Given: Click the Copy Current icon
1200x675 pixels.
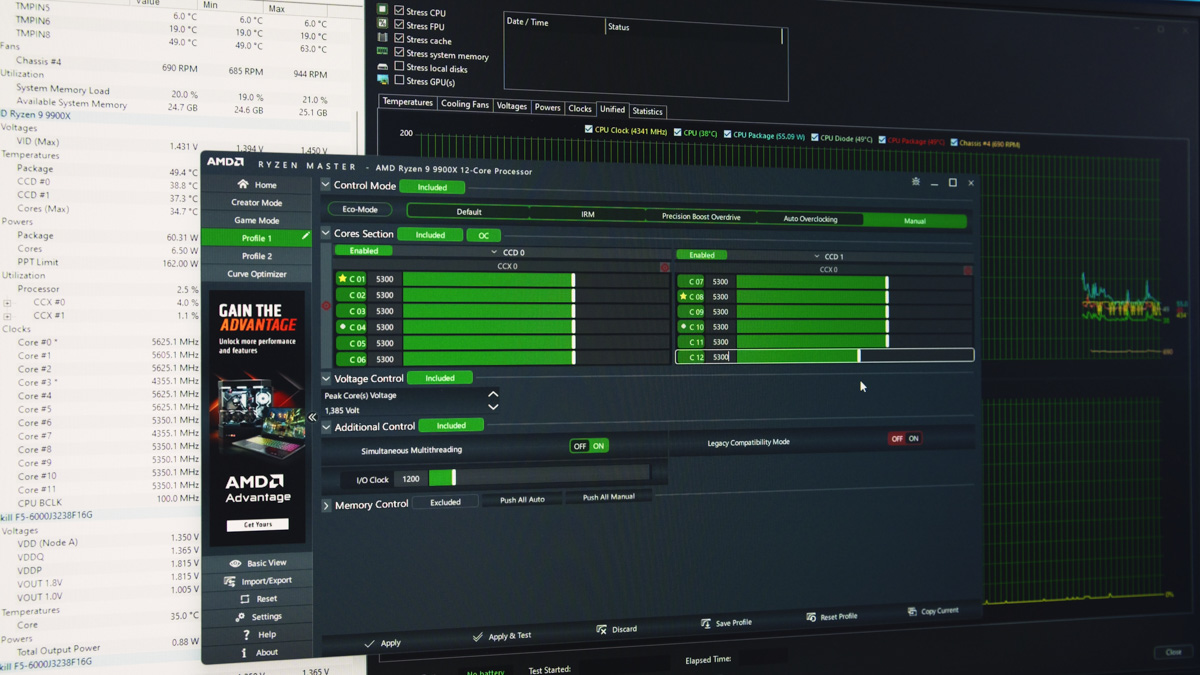Looking at the screenshot, I should (912, 611).
